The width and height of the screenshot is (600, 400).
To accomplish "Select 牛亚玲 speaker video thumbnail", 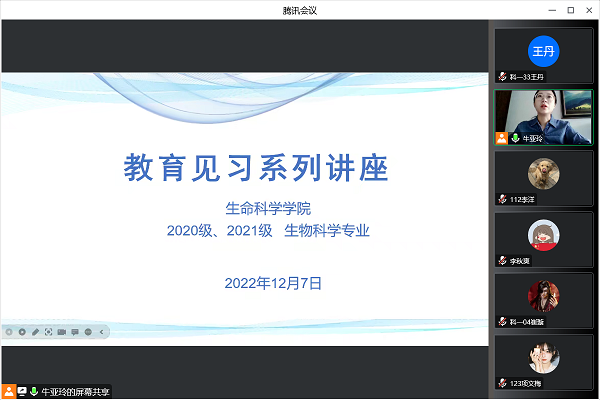I will click(543, 117).
